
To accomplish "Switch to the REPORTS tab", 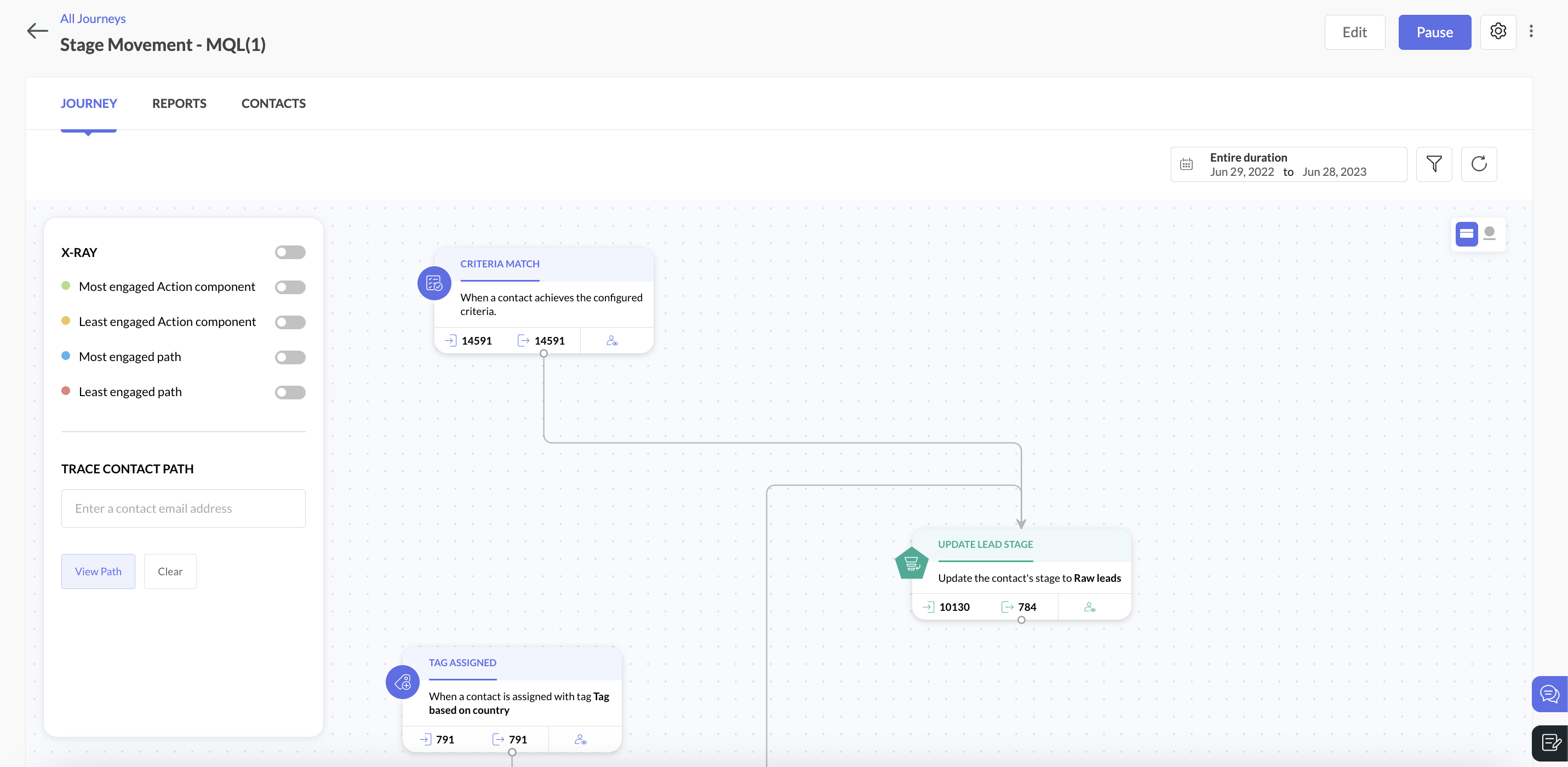I will 179,103.
